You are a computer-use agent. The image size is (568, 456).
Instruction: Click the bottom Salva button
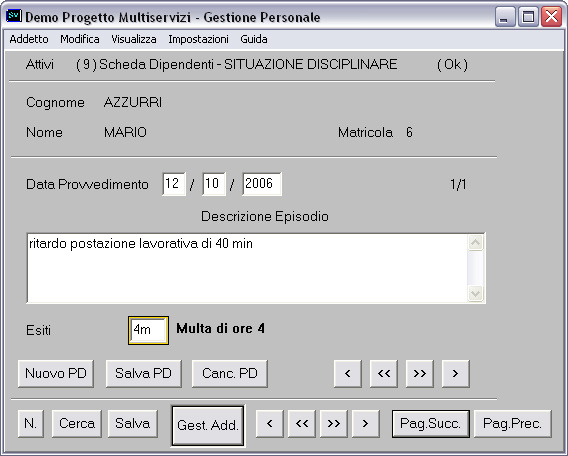(133, 423)
